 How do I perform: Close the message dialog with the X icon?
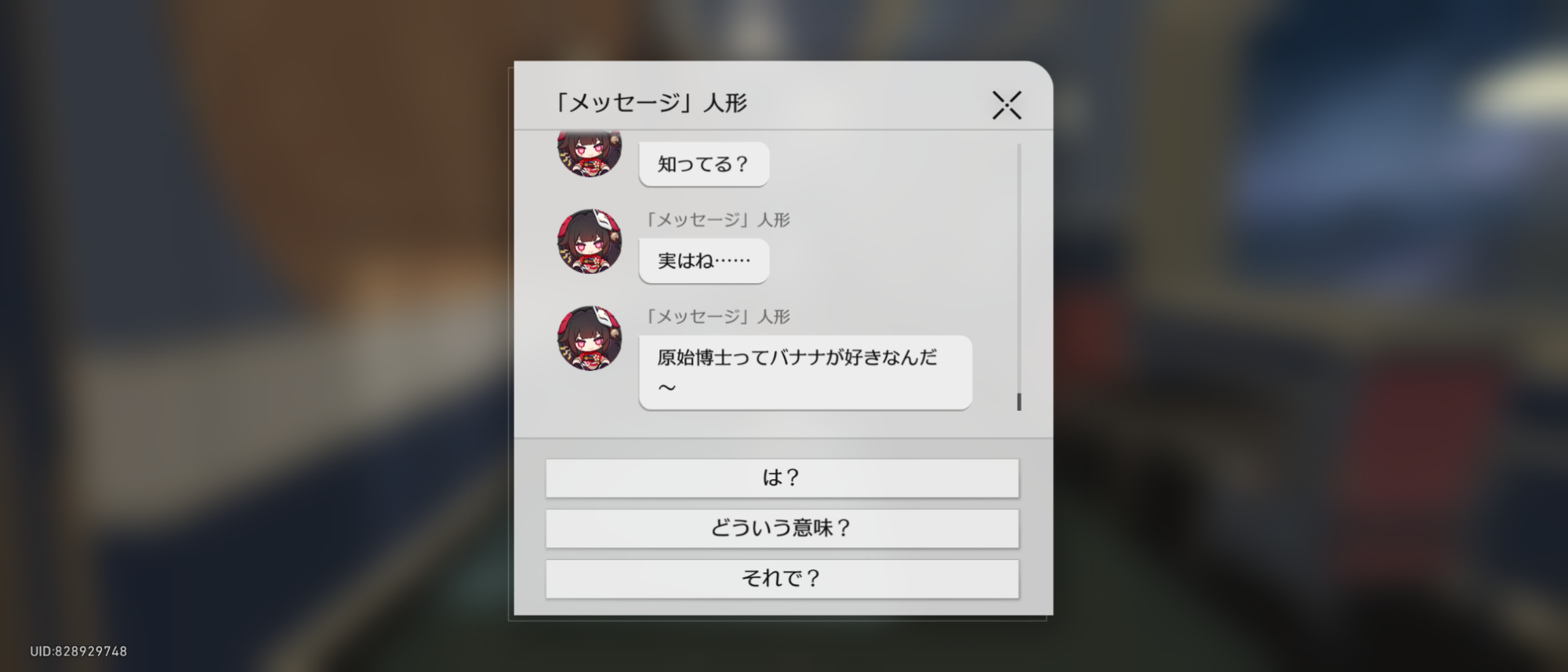1007,105
